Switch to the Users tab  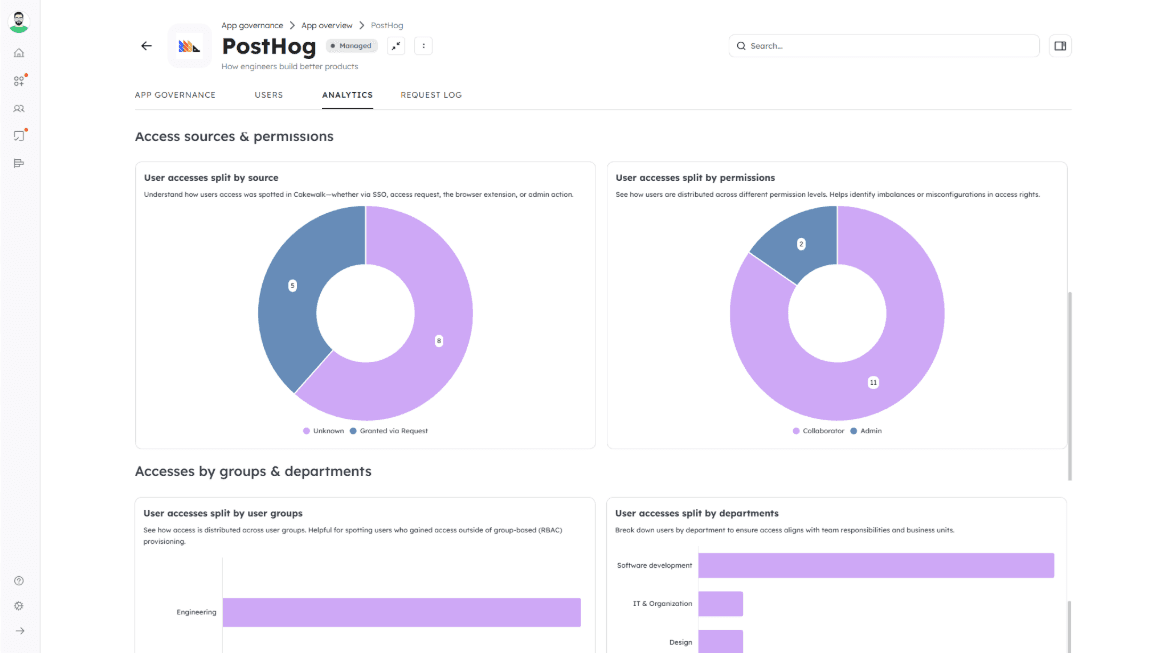click(268, 95)
